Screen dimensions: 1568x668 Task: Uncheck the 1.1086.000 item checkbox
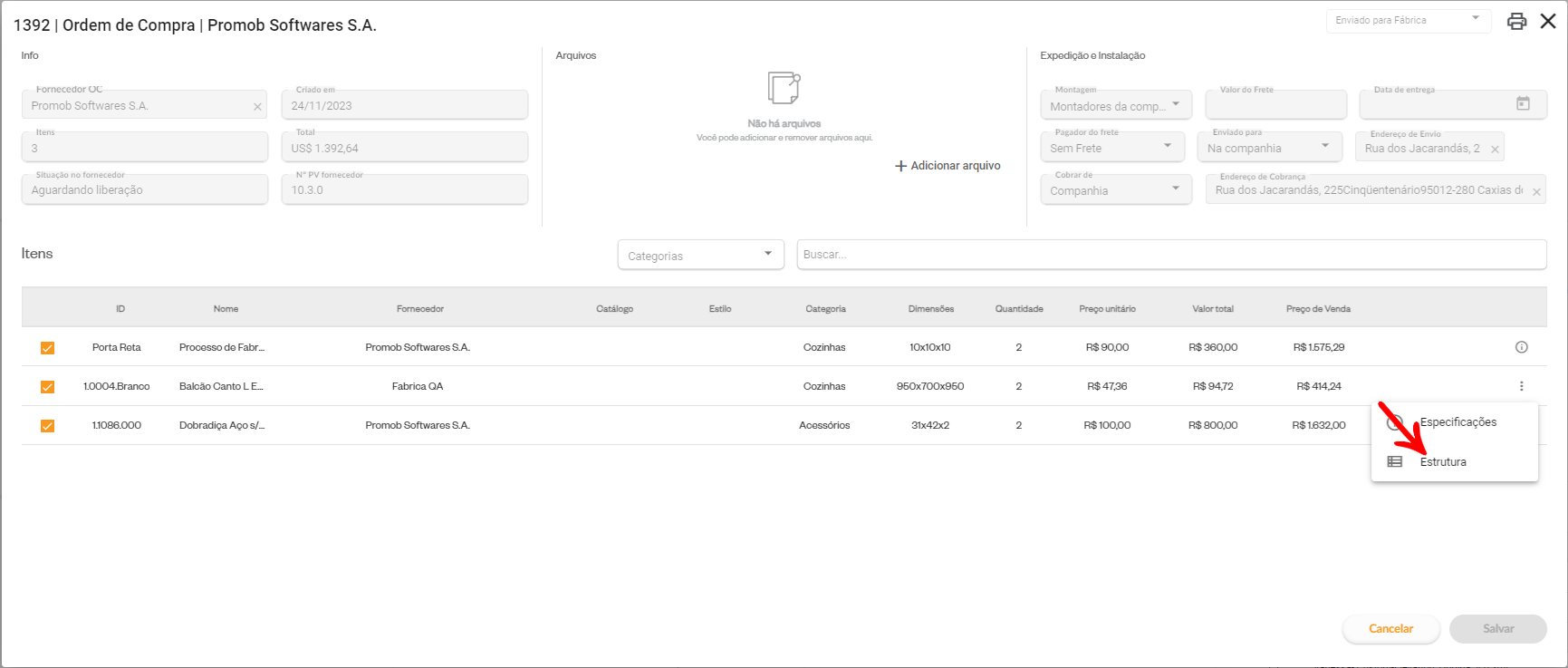[x=47, y=426]
